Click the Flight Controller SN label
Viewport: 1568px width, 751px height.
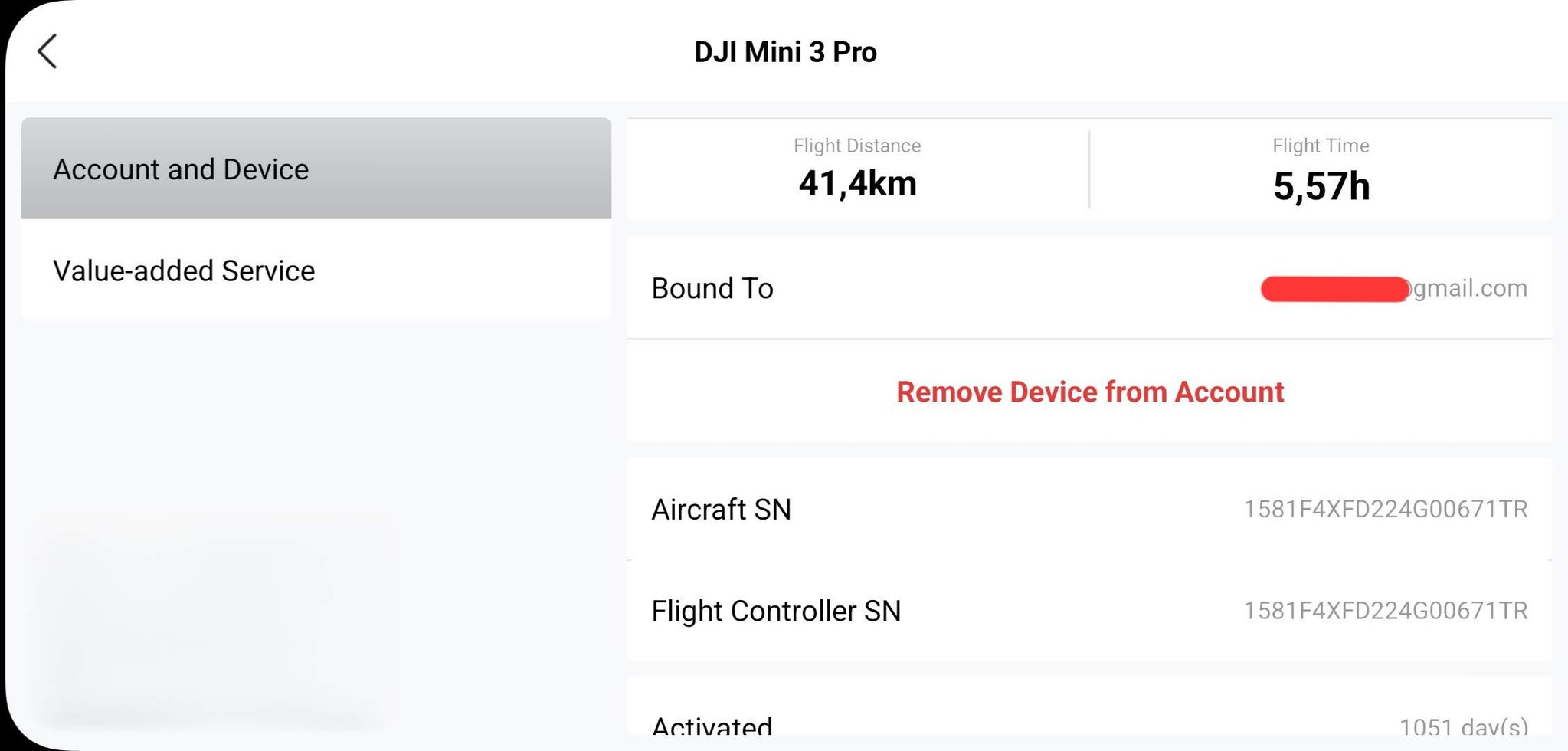776,611
